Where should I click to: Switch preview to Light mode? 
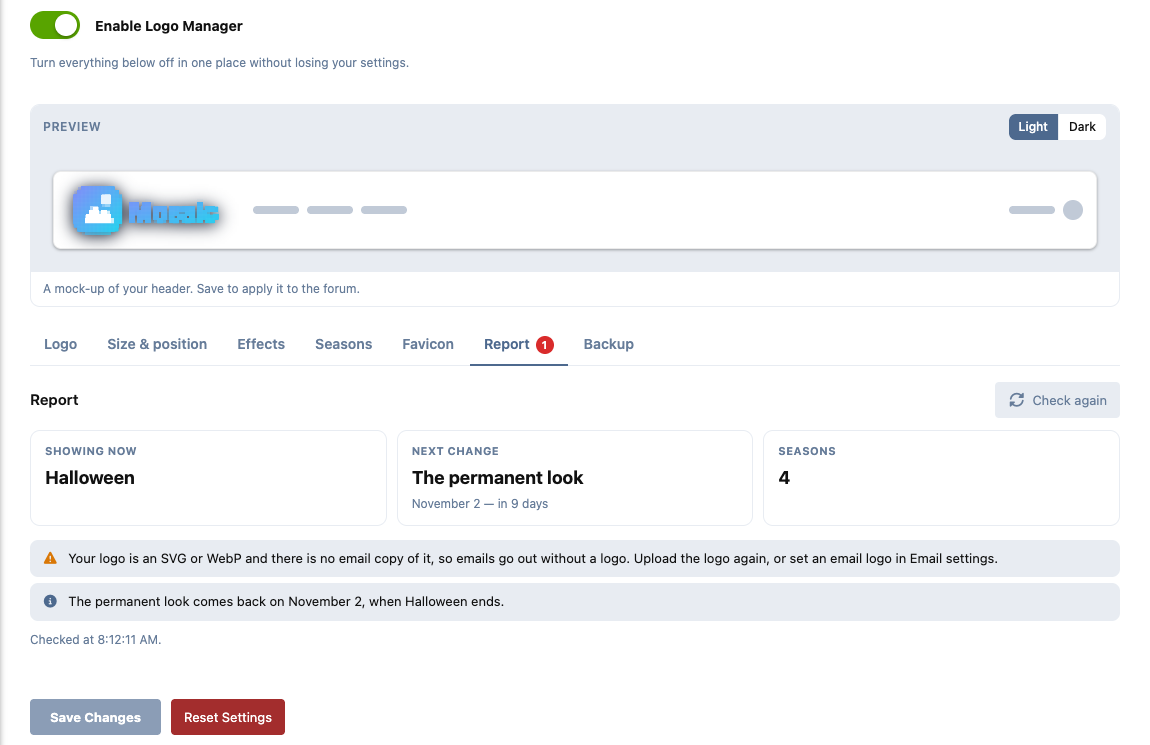tap(1033, 127)
